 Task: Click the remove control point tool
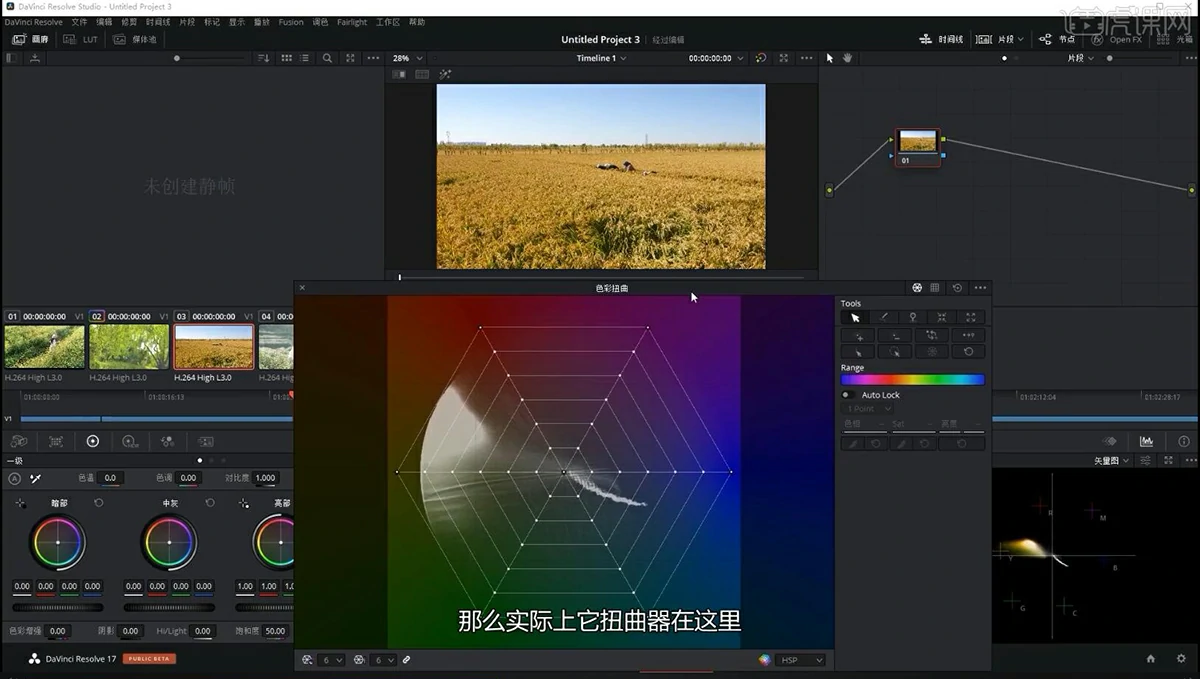coord(895,336)
